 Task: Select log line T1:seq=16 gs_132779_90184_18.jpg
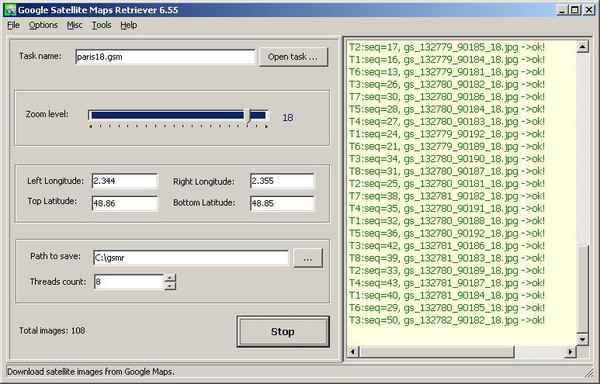pos(446,60)
